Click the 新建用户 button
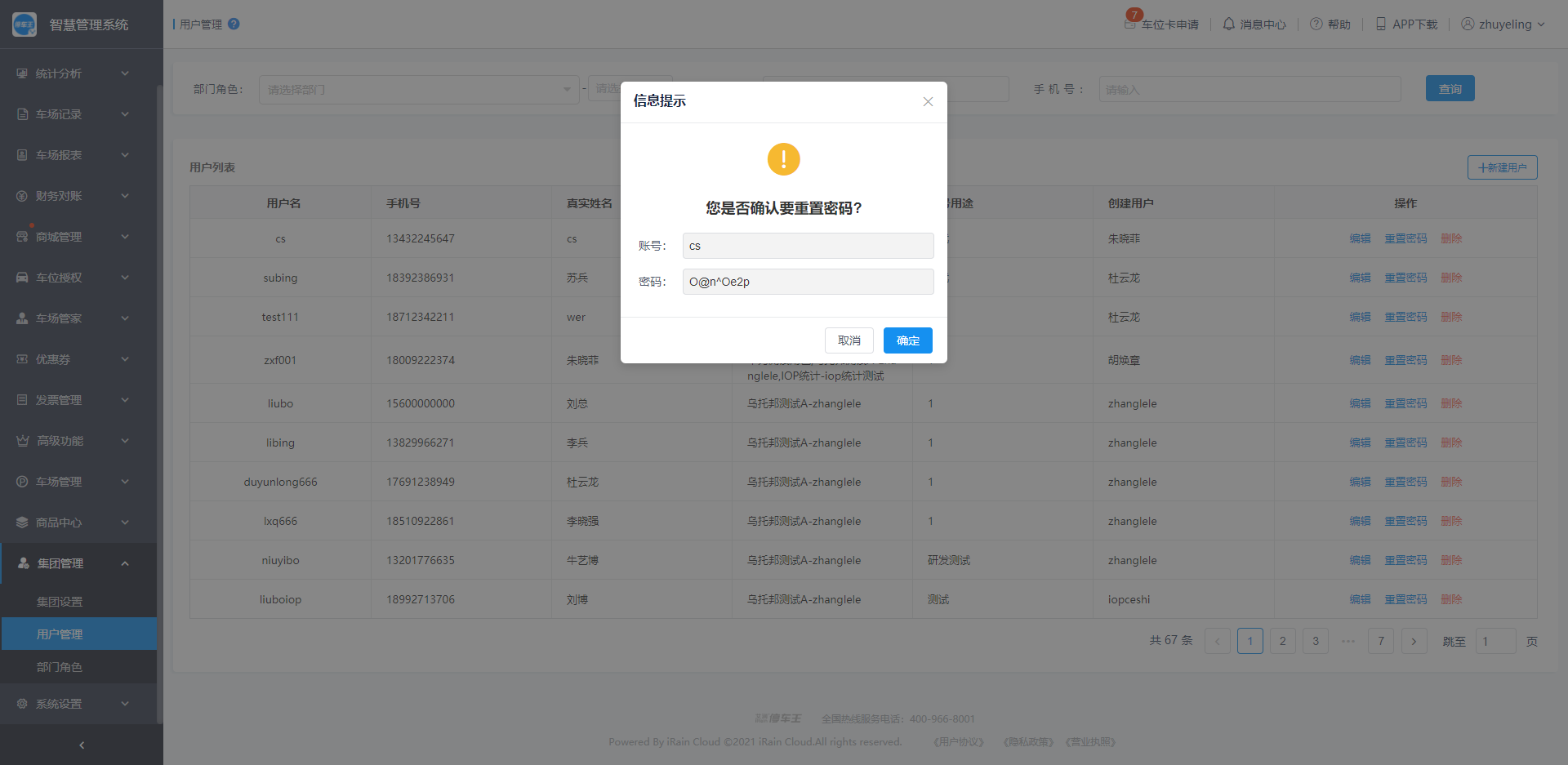 pos(1502,167)
